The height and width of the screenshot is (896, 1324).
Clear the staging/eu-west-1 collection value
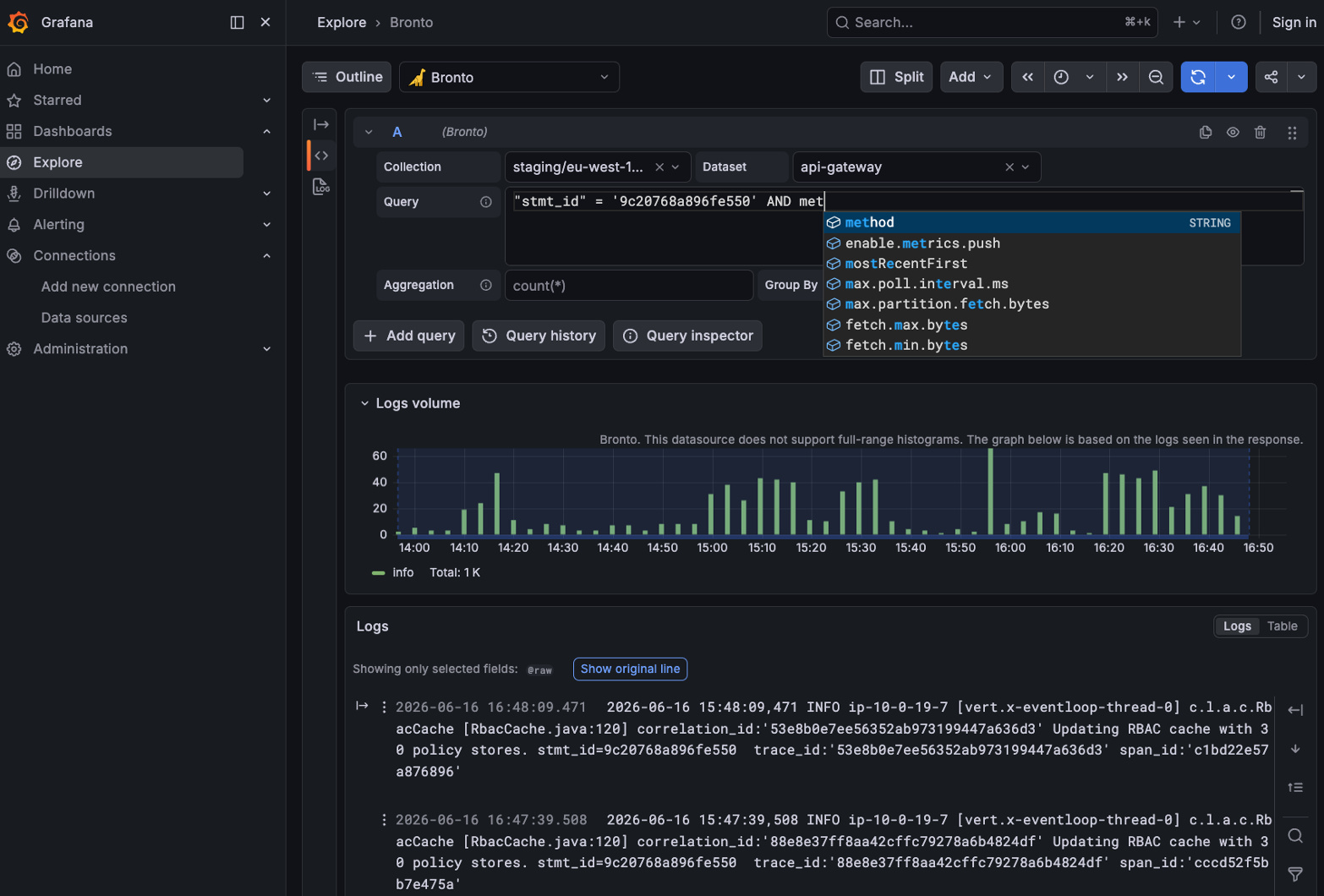click(659, 167)
